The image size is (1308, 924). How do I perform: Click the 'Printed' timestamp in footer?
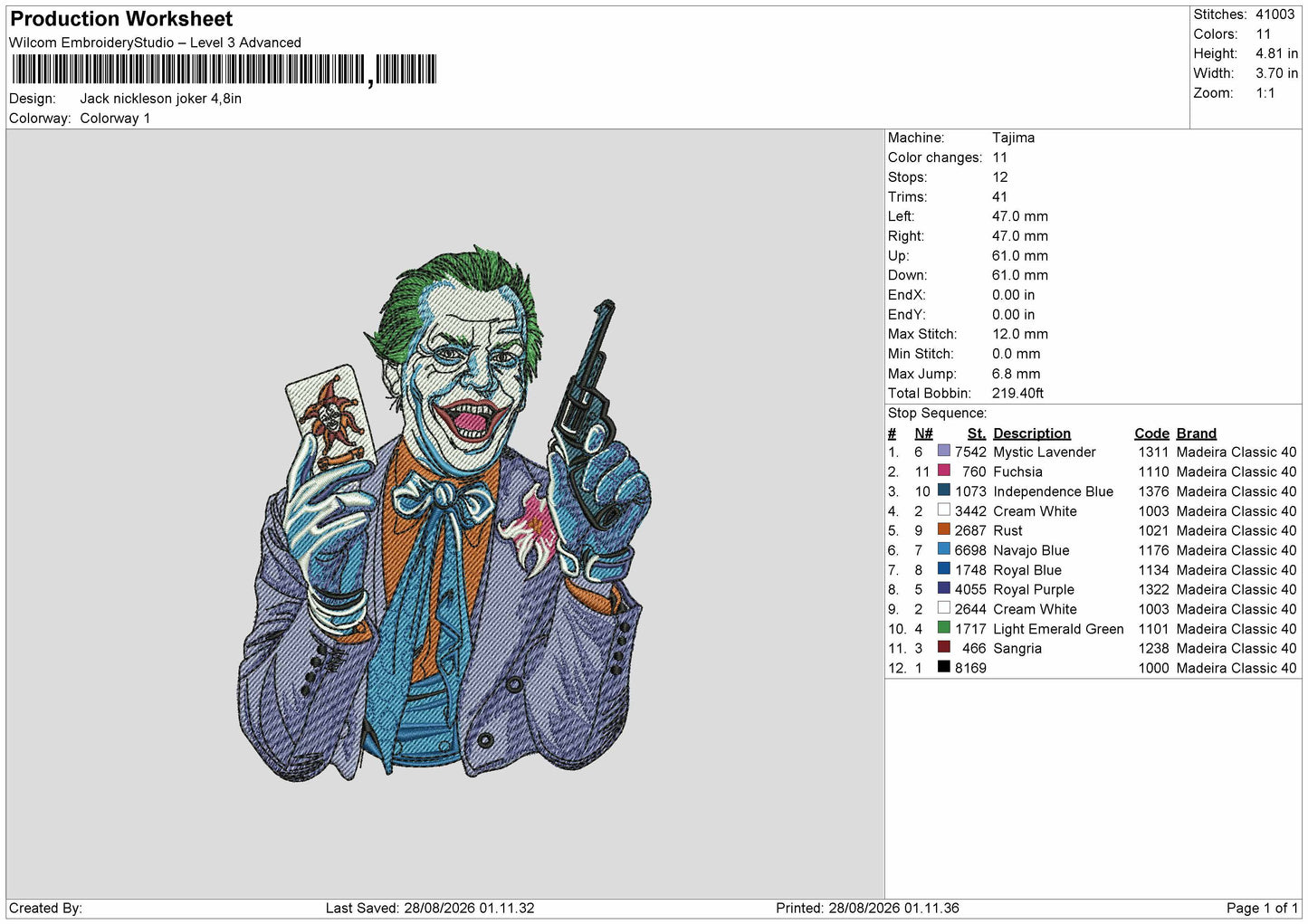(867, 908)
